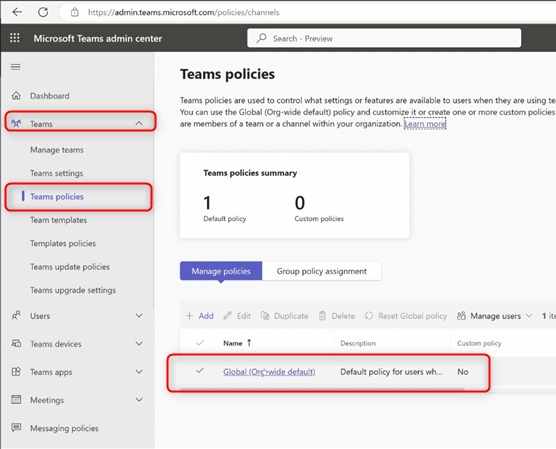Click the Delete trash icon

(322, 315)
